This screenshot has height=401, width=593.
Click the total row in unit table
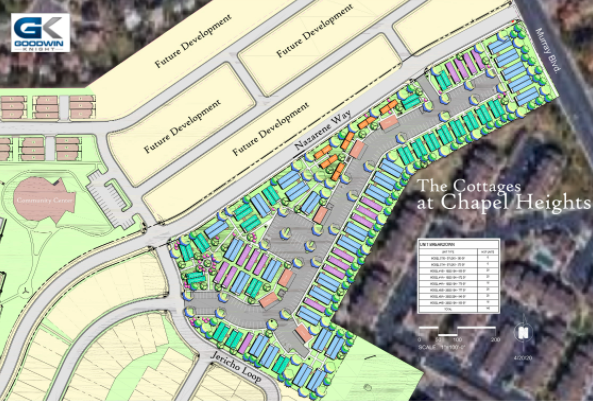pos(458,309)
